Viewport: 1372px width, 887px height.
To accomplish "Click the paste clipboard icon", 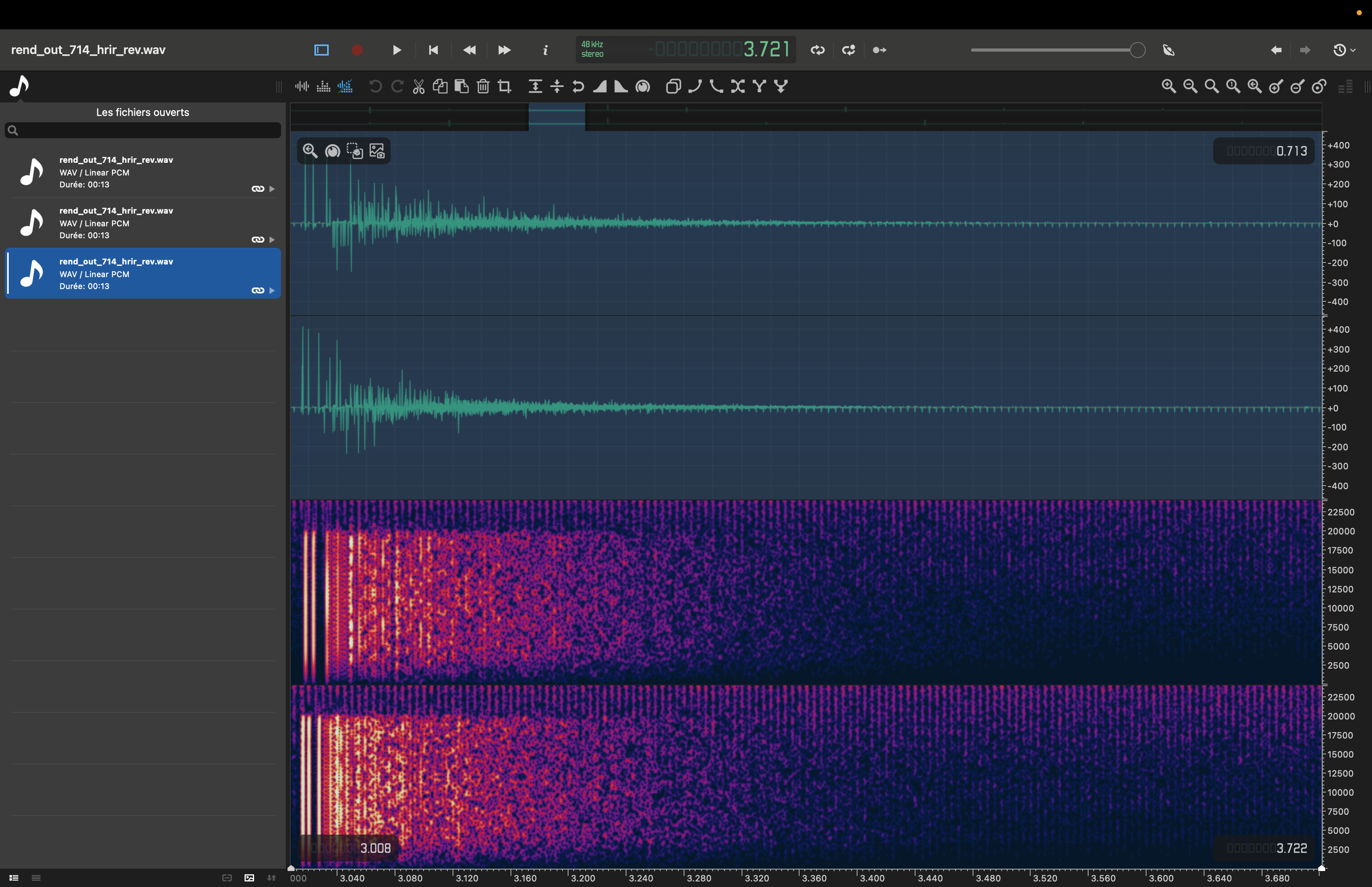I will pyautogui.click(x=462, y=87).
